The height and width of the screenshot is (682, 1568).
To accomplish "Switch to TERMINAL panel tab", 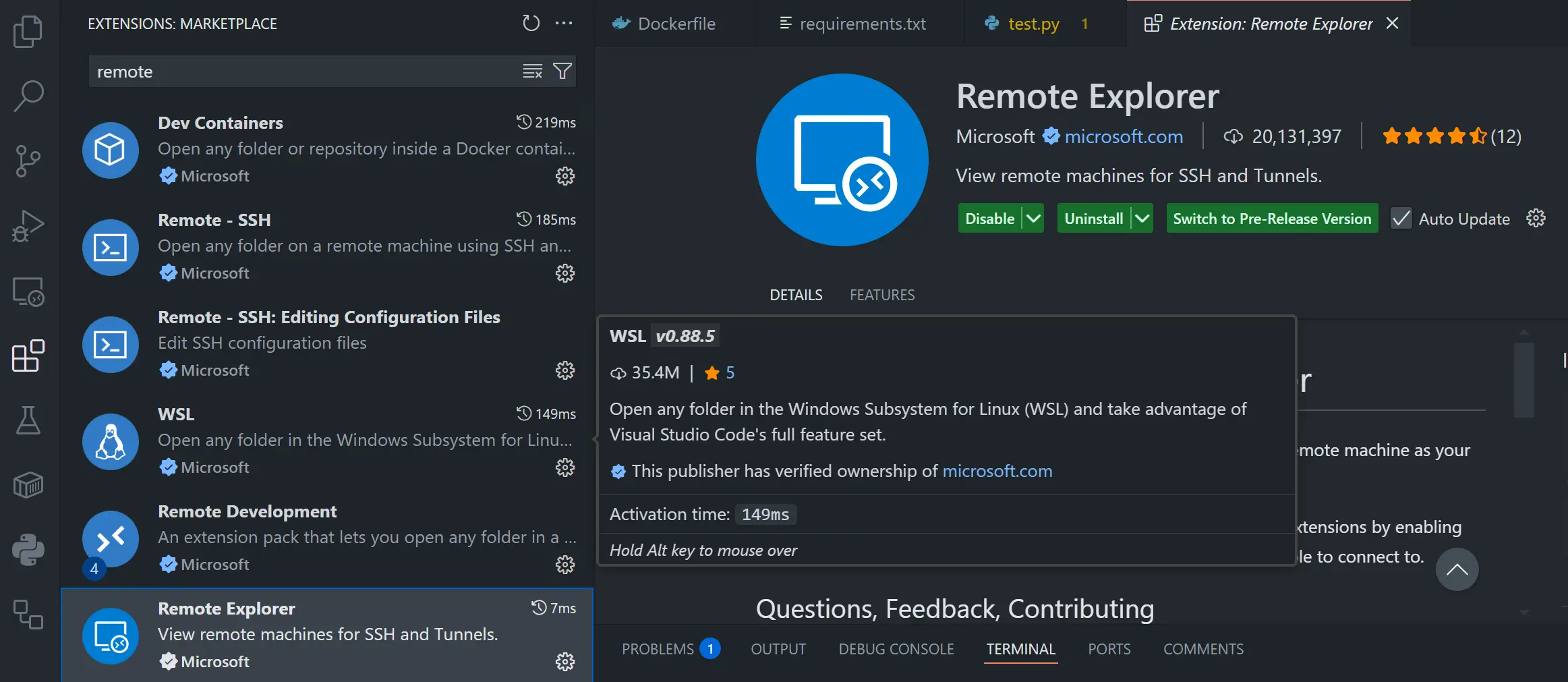I will tap(1020, 649).
